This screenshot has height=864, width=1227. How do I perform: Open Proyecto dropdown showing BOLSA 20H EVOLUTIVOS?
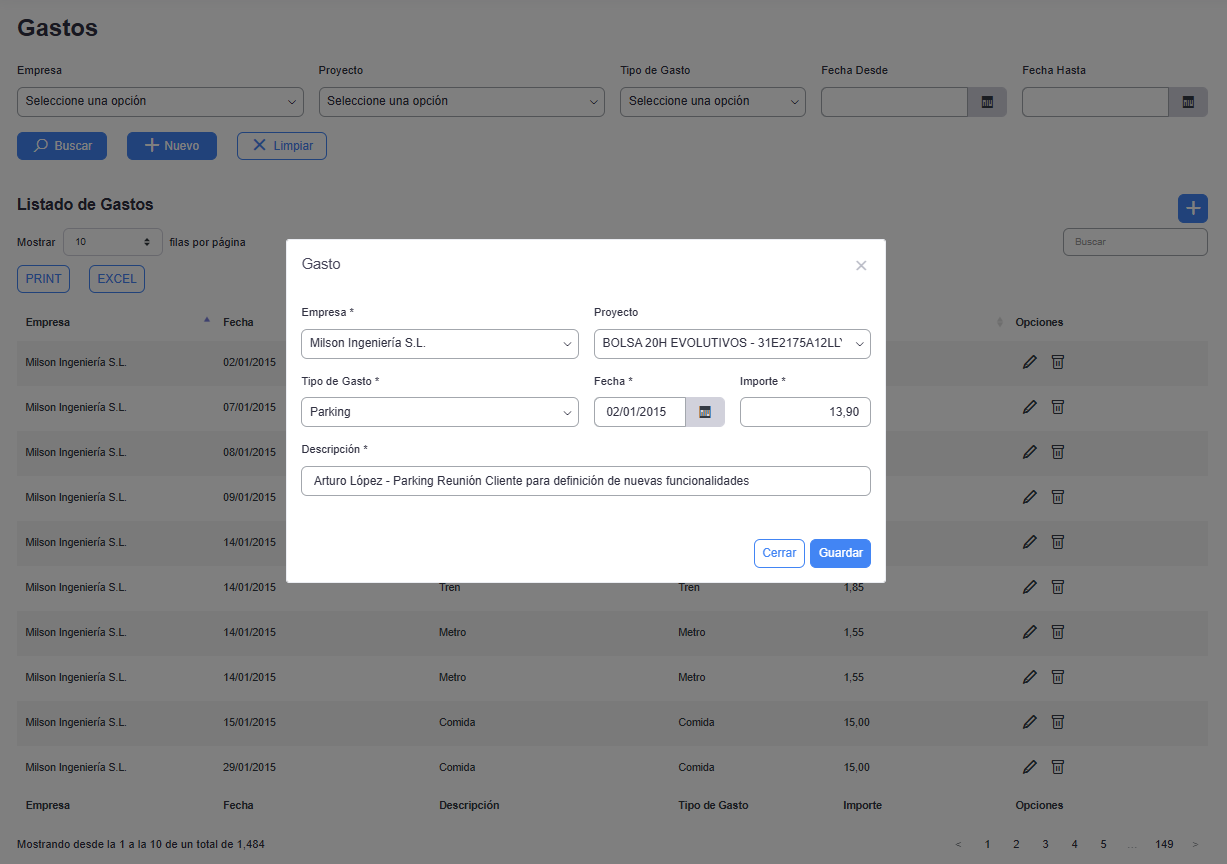[731, 344]
